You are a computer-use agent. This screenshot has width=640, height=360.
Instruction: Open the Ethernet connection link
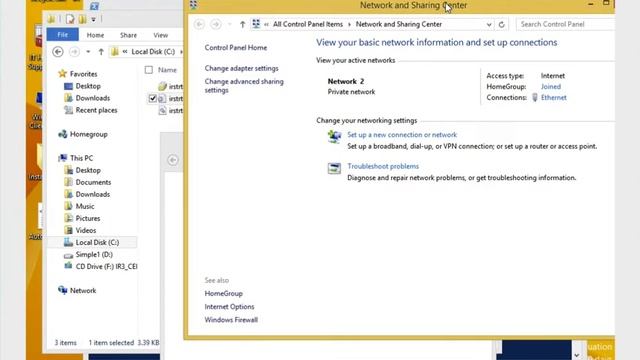pos(553,98)
